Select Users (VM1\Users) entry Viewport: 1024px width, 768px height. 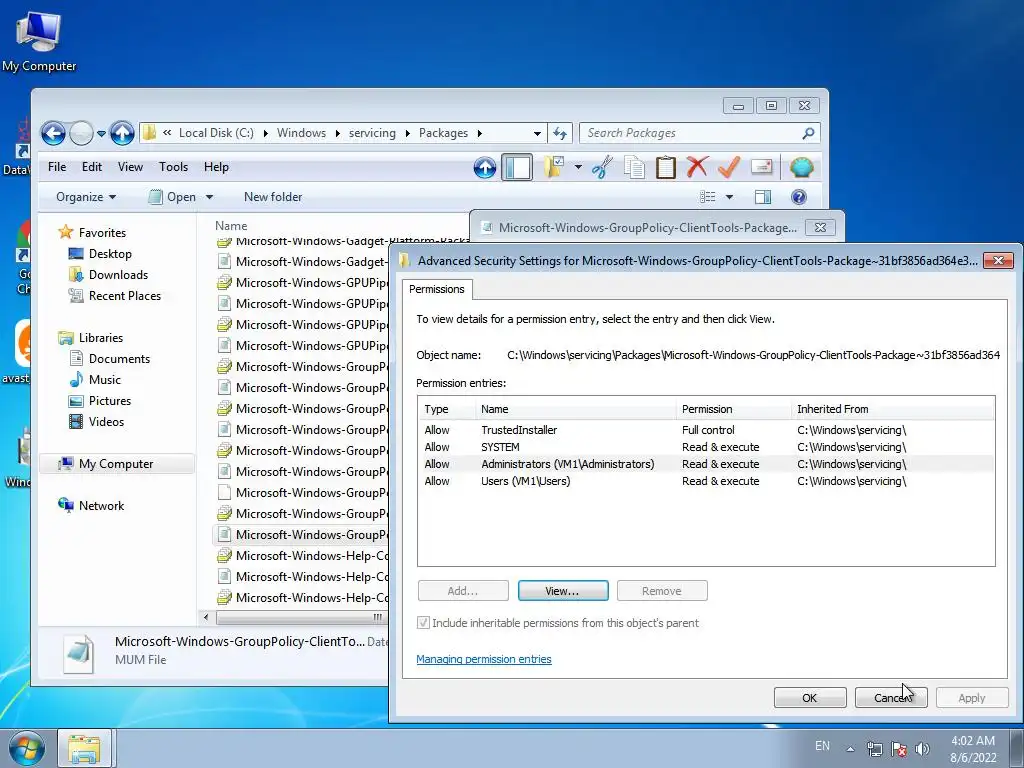pos(706,481)
